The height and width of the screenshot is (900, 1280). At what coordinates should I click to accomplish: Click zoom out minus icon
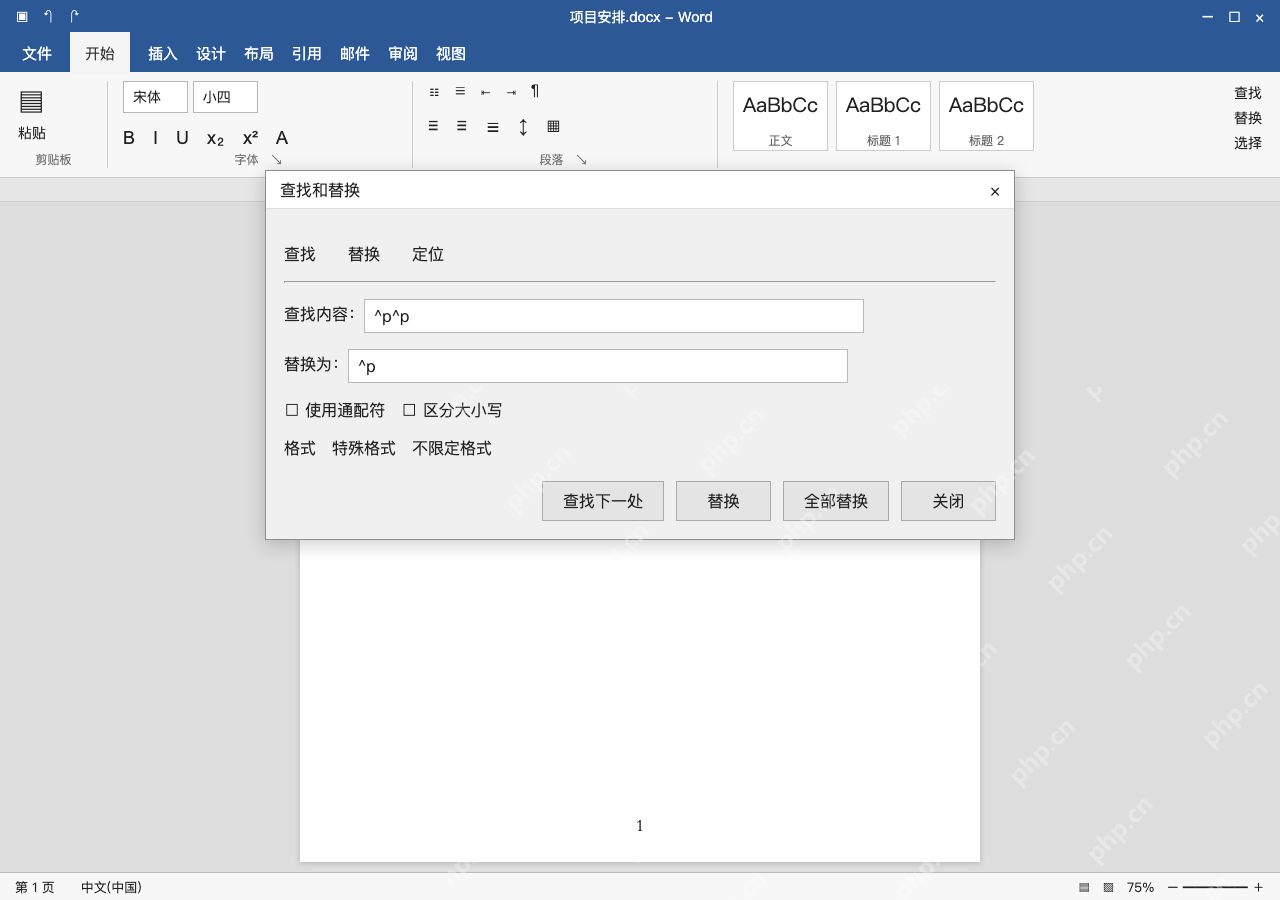click(x=1173, y=887)
